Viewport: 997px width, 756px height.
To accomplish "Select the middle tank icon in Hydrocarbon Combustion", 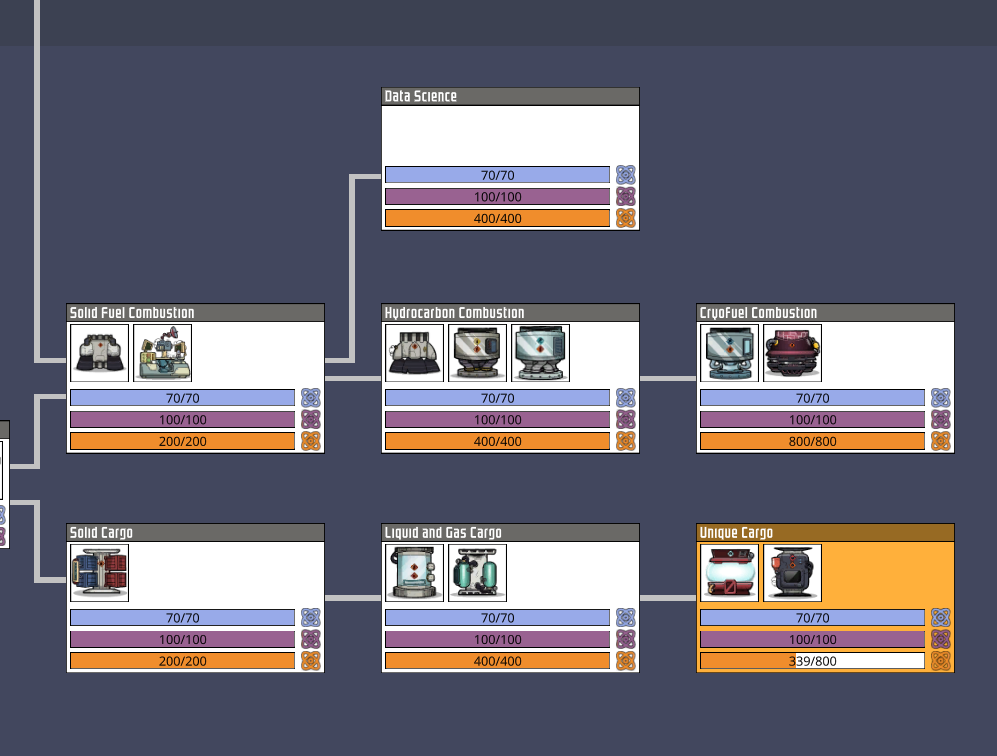I will [478, 353].
